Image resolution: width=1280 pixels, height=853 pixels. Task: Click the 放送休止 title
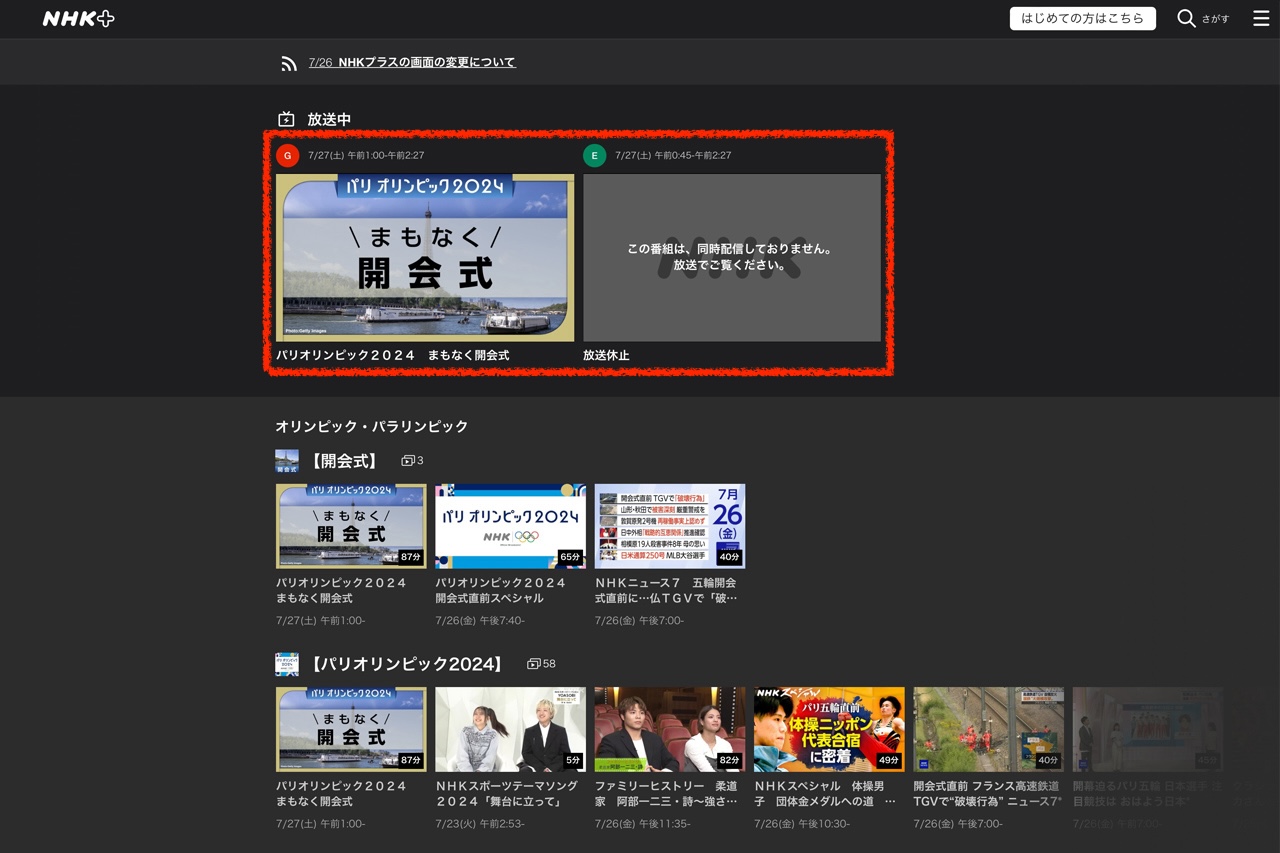click(606, 355)
